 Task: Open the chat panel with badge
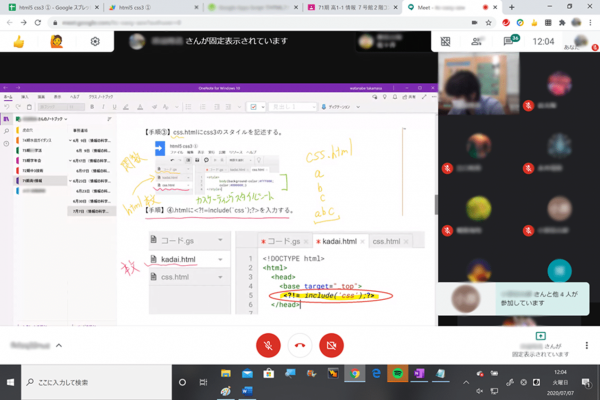click(508, 42)
